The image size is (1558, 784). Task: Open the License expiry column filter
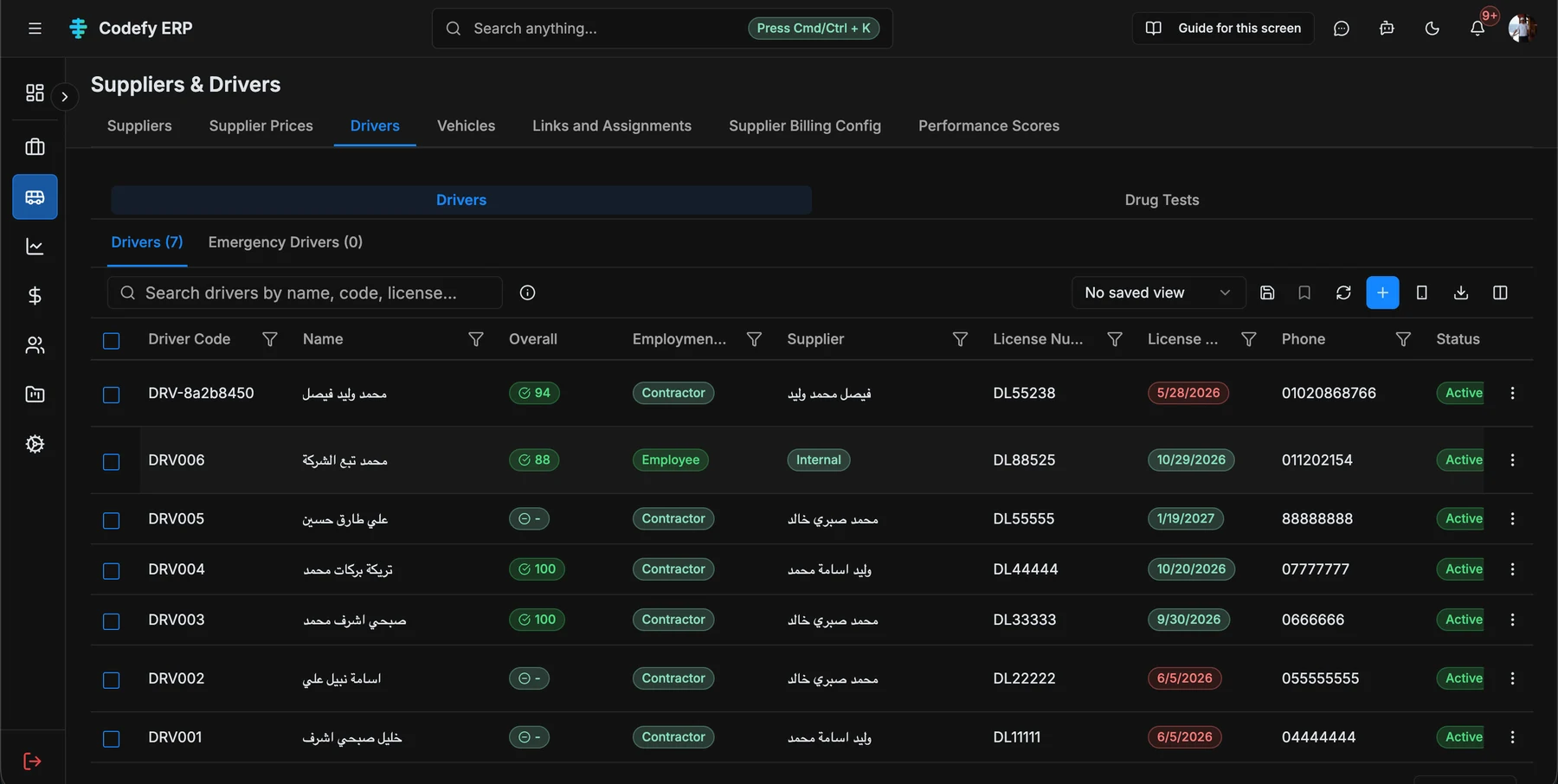(1249, 339)
